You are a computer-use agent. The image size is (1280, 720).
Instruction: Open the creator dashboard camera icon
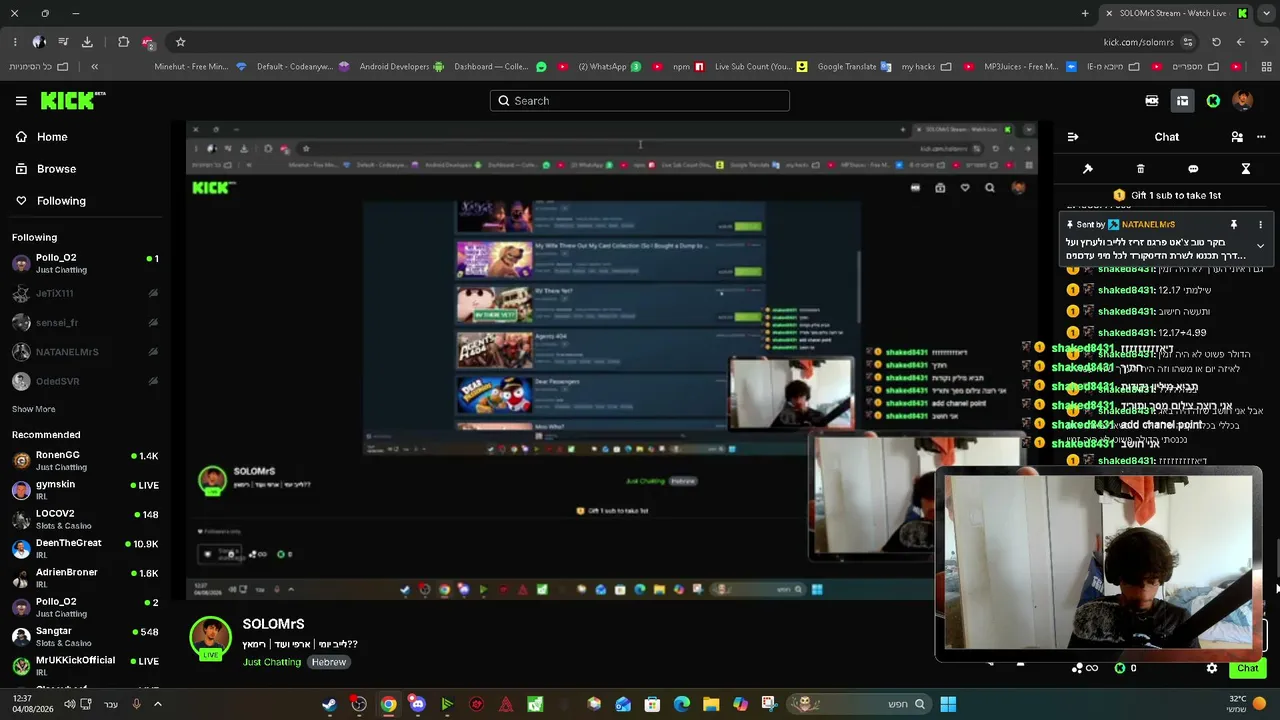click(1152, 101)
